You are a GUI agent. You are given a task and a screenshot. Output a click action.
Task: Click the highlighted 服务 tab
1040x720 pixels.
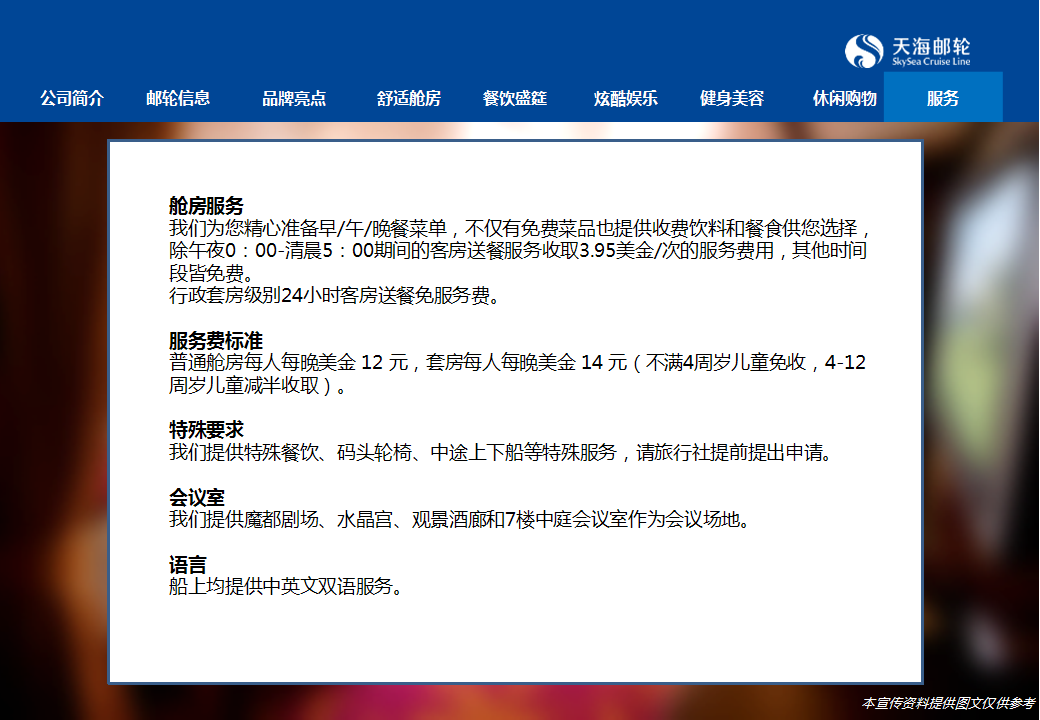[943, 97]
